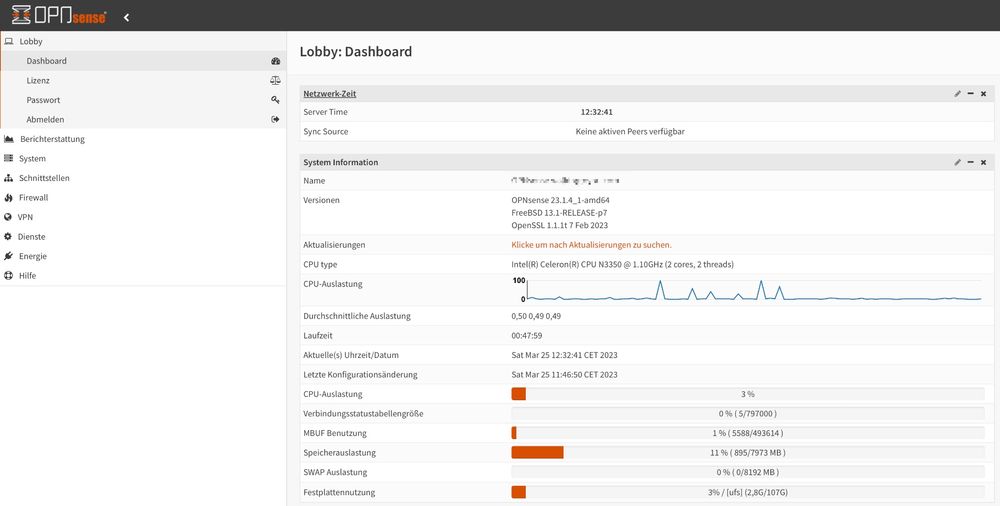
Task: Expand the Hilfe menu
Action: pos(143,276)
